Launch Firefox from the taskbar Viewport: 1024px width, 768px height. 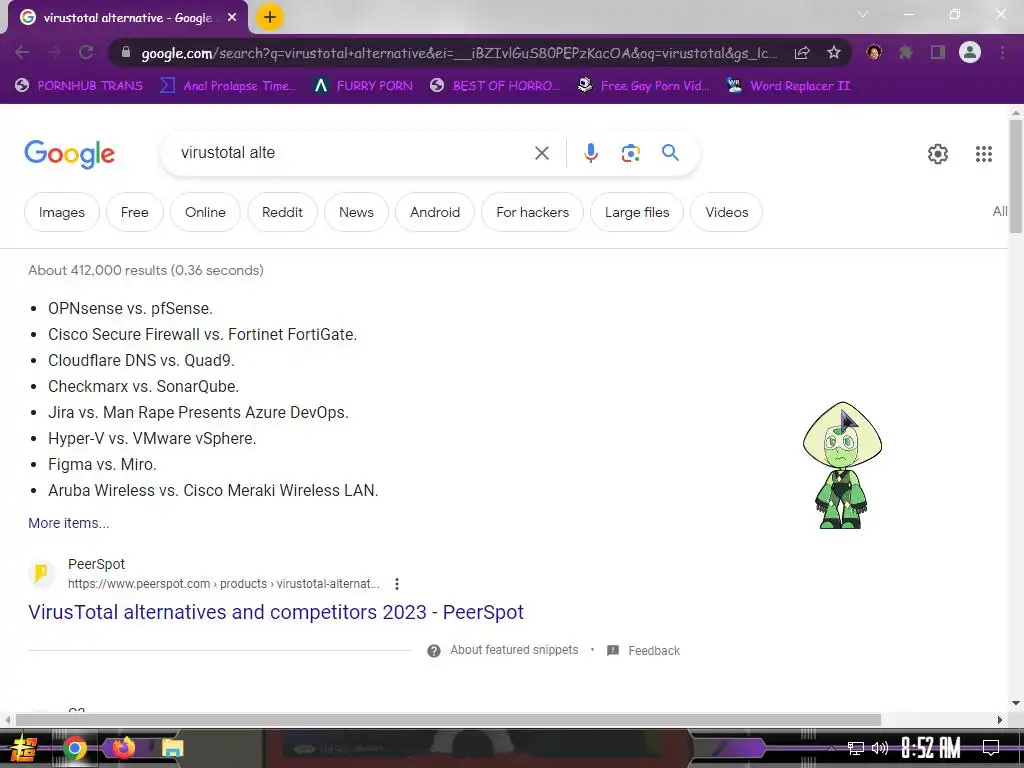point(123,747)
